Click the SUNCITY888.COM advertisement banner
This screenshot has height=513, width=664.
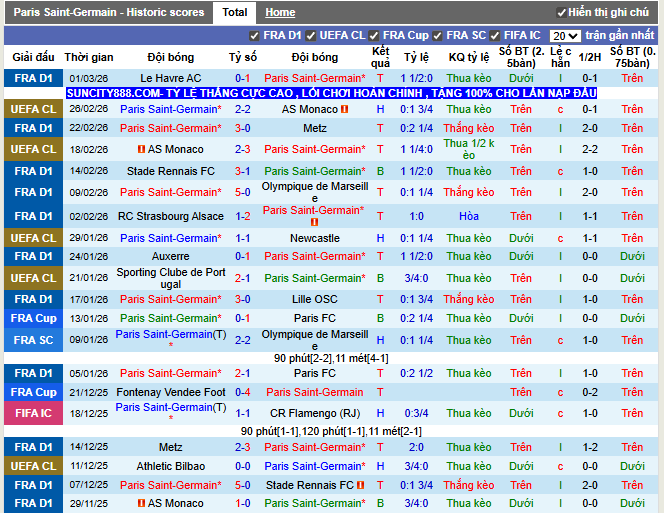331,93
